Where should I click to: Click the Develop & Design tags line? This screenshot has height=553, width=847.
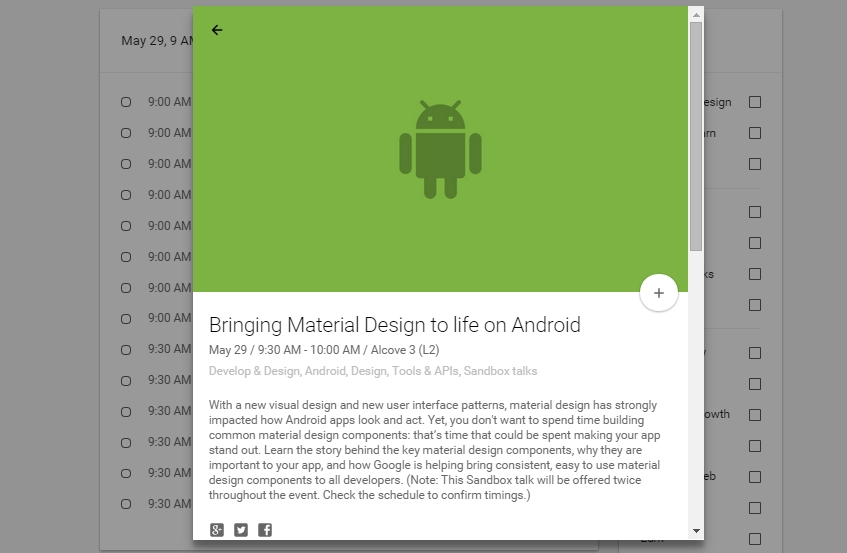pyautogui.click(x=373, y=371)
